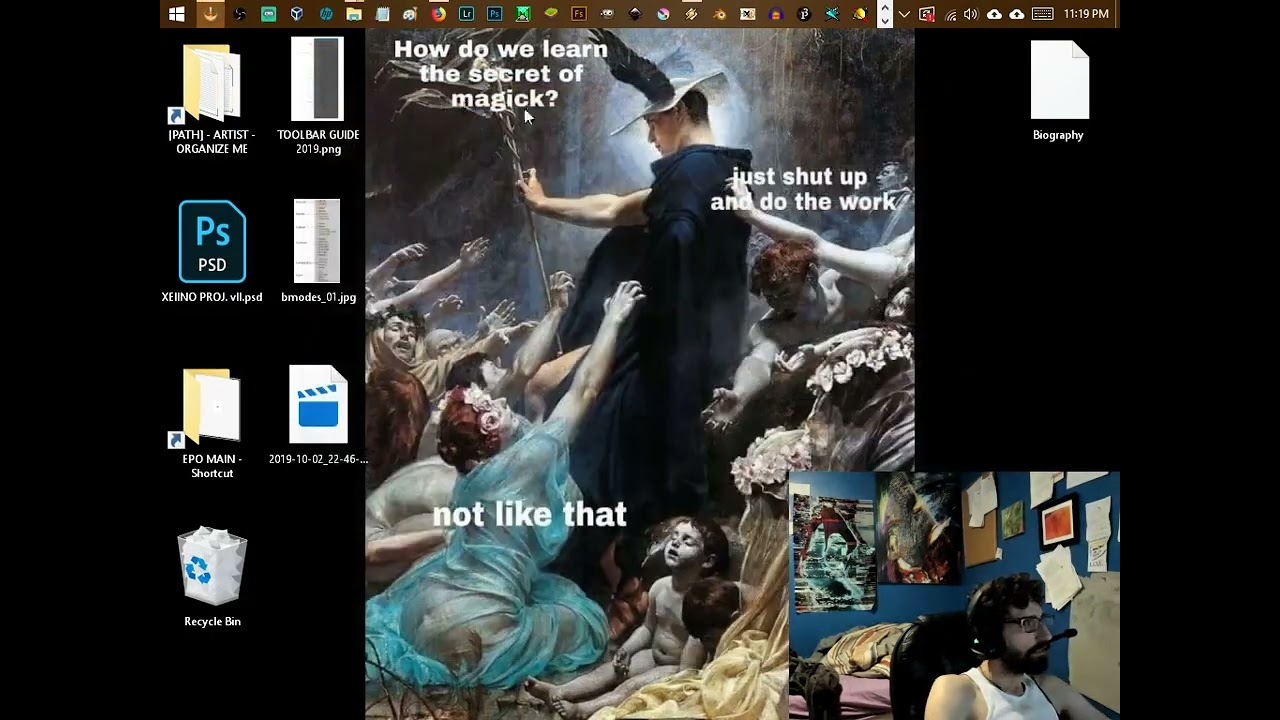Screen dimensions: 1280x720
Task: Select the PATH - ARTIST - ORGANIZE ME folder
Action: (x=212, y=99)
